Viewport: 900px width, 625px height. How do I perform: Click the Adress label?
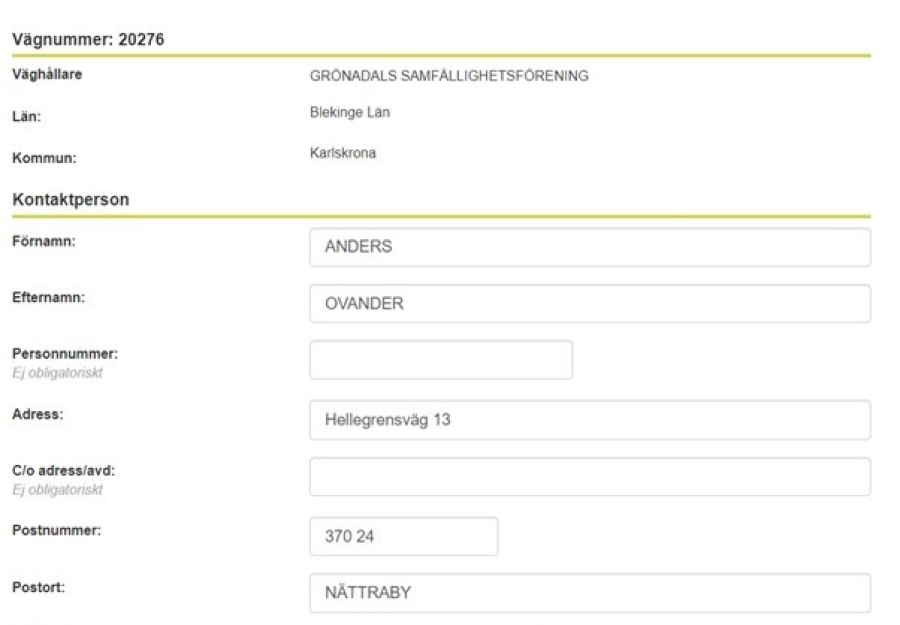pos(38,414)
